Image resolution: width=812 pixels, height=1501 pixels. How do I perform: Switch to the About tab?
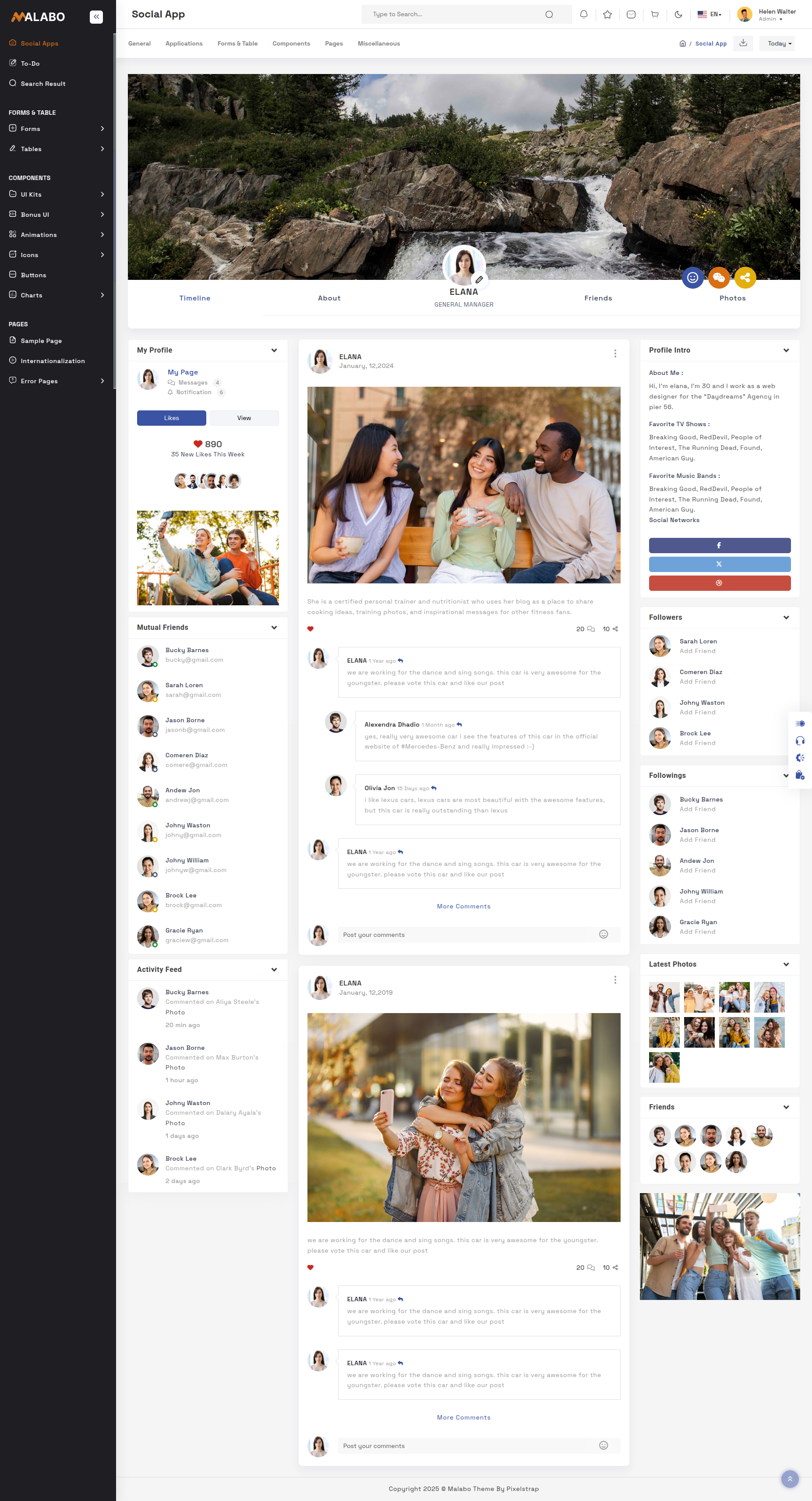coord(329,298)
